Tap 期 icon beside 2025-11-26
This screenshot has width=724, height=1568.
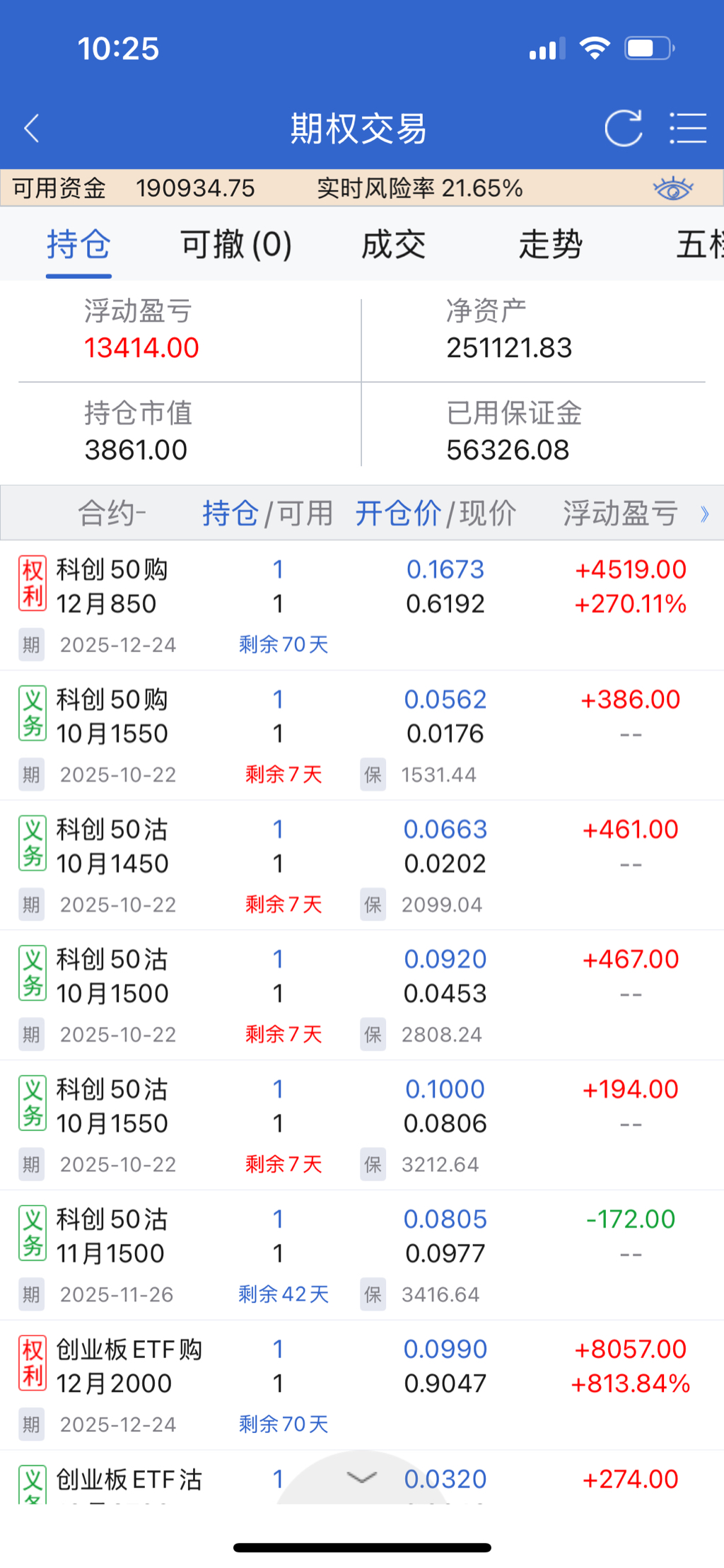click(x=31, y=1295)
